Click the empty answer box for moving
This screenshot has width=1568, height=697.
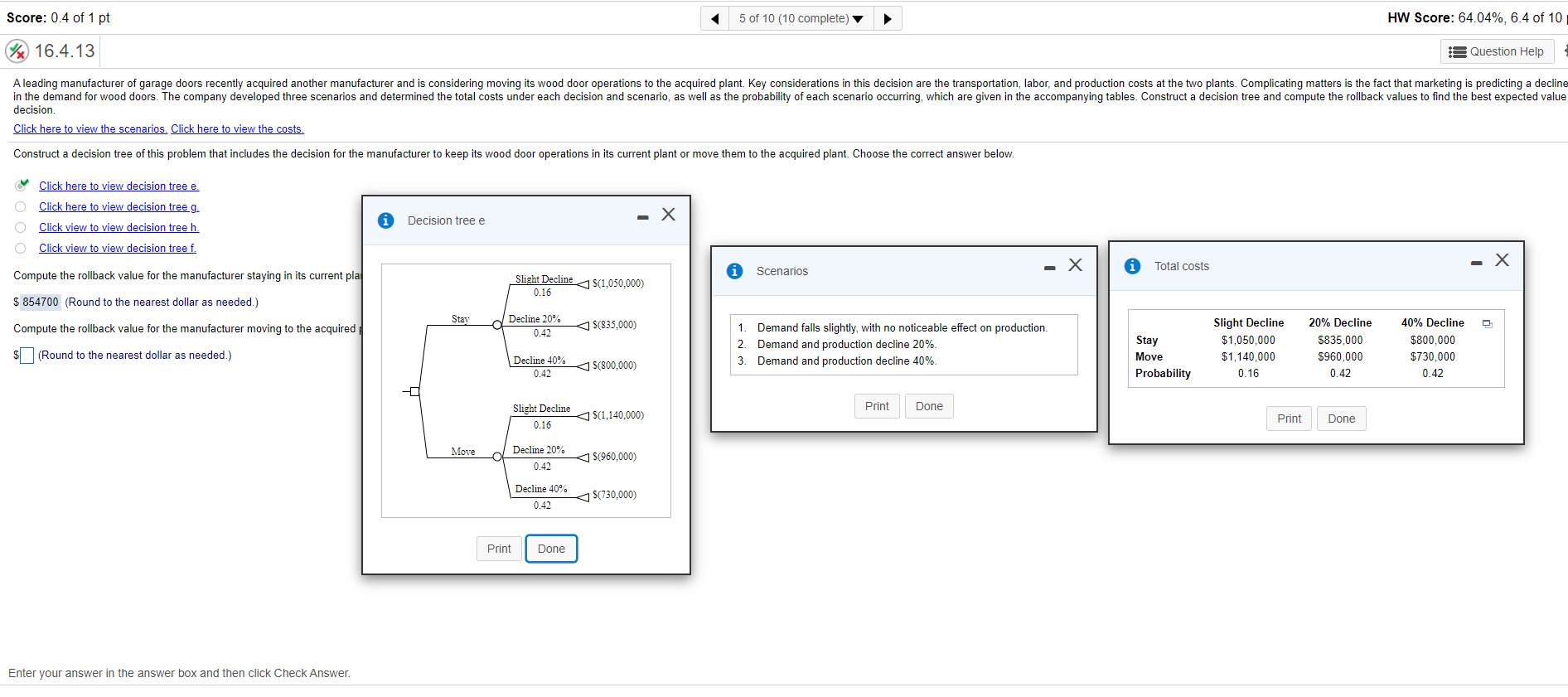pyautogui.click(x=27, y=356)
